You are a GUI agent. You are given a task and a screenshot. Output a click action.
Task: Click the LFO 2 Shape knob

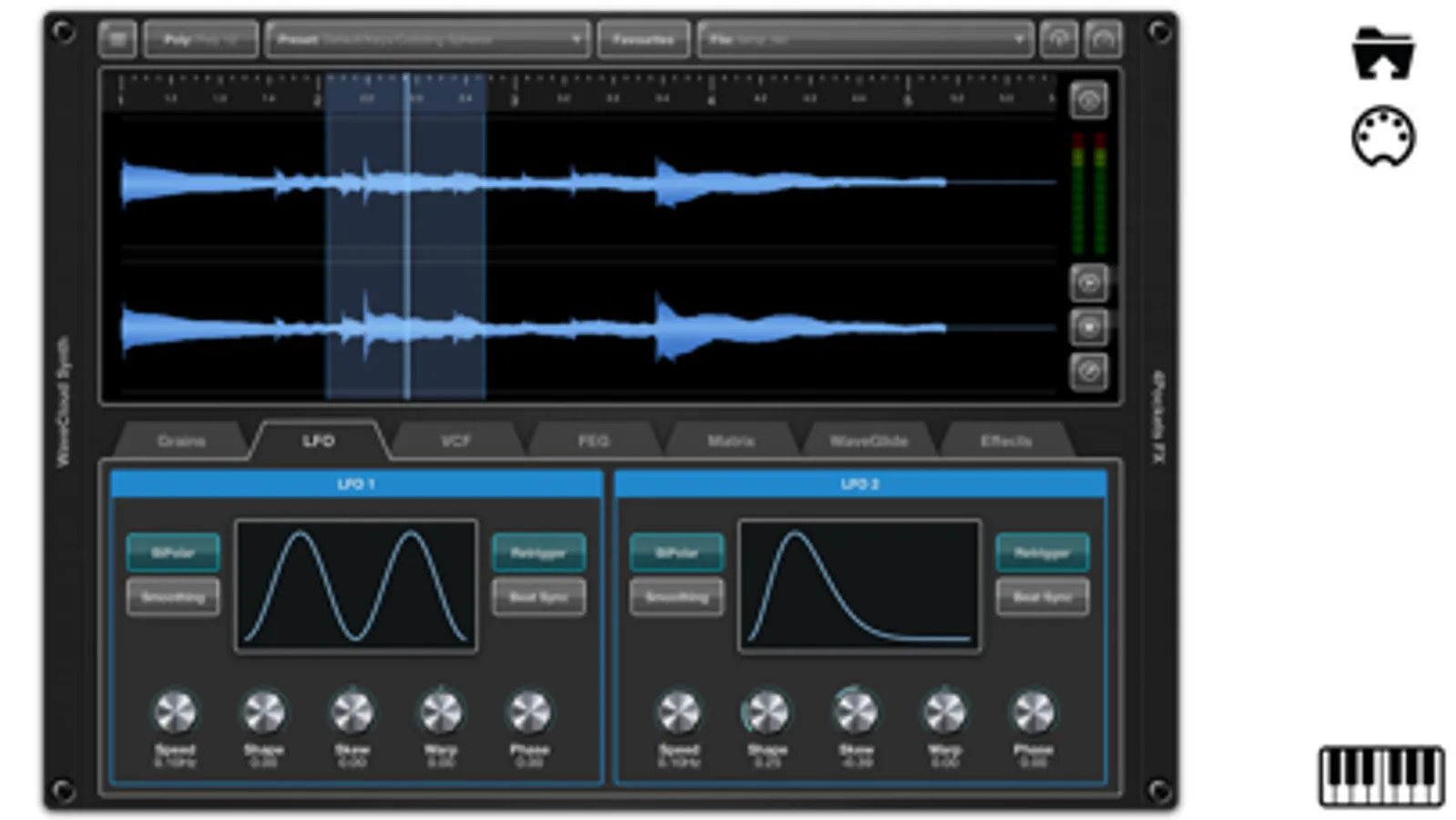pos(768,712)
